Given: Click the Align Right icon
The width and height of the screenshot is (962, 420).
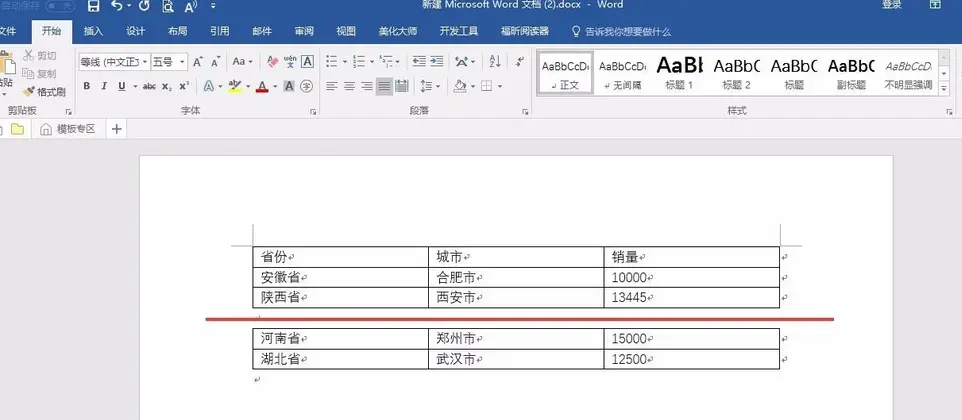Looking at the screenshot, I should [x=367, y=86].
